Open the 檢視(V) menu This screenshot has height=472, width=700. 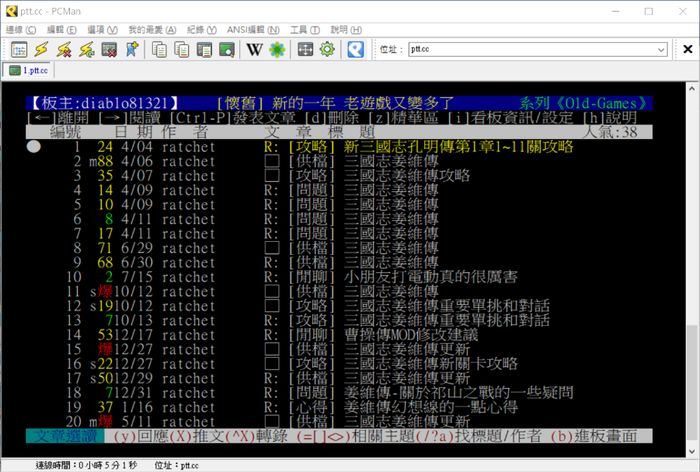(x=102, y=30)
